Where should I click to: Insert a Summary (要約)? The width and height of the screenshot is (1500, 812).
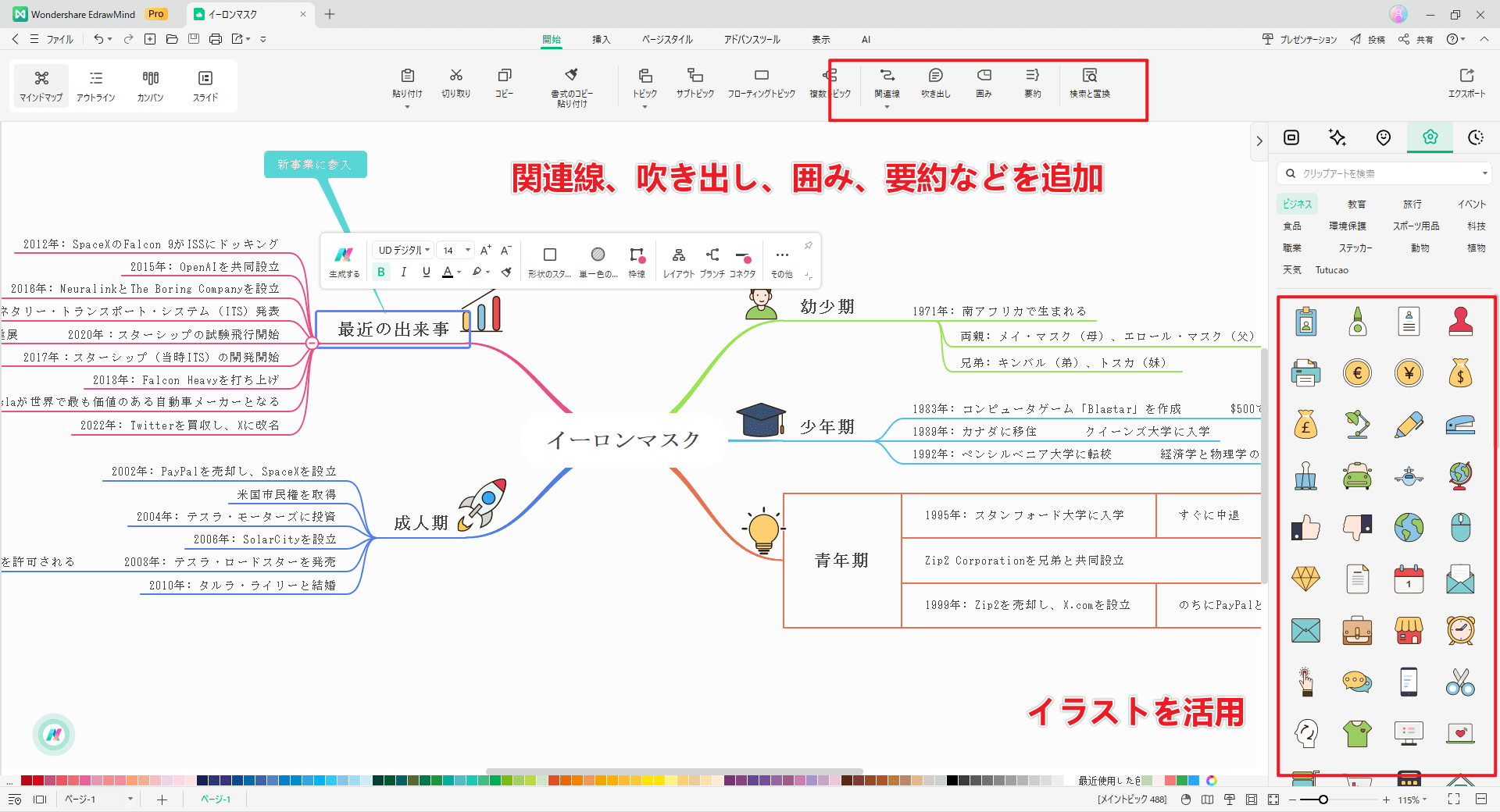tap(1032, 82)
